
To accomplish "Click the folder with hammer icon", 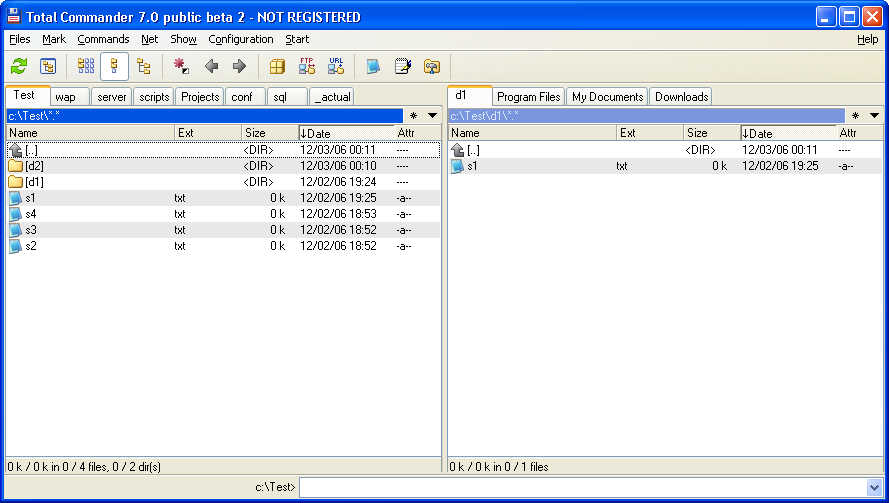I will [431, 66].
